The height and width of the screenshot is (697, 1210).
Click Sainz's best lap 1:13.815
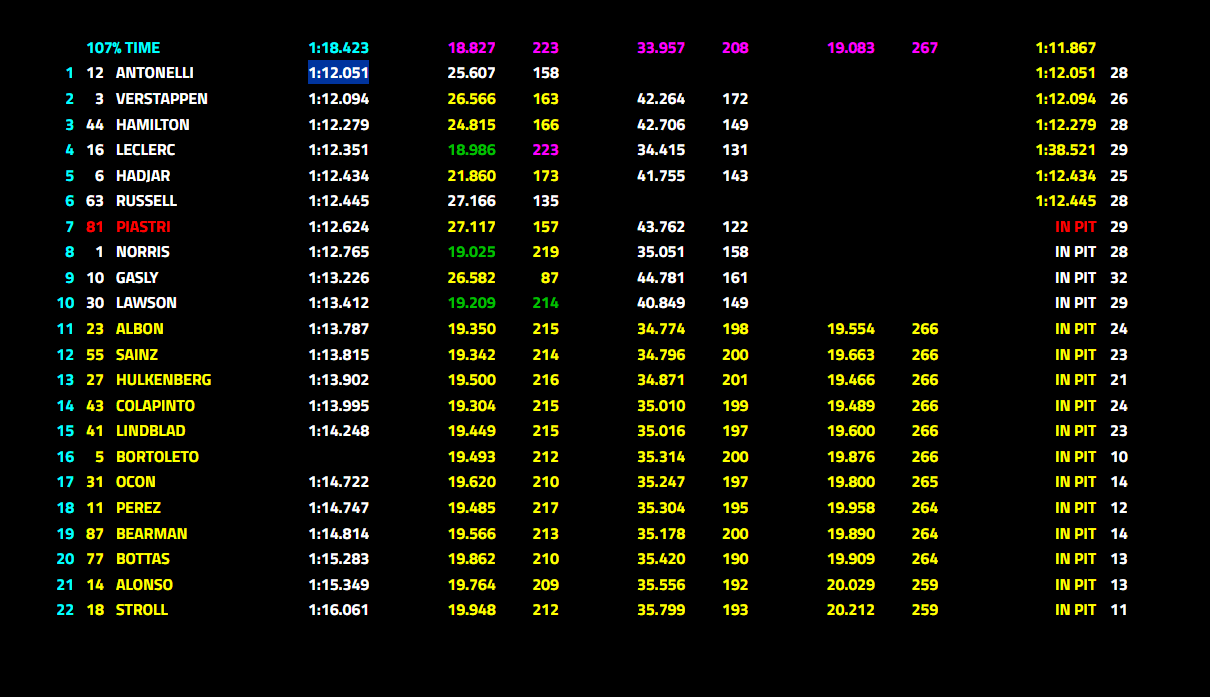point(339,355)
